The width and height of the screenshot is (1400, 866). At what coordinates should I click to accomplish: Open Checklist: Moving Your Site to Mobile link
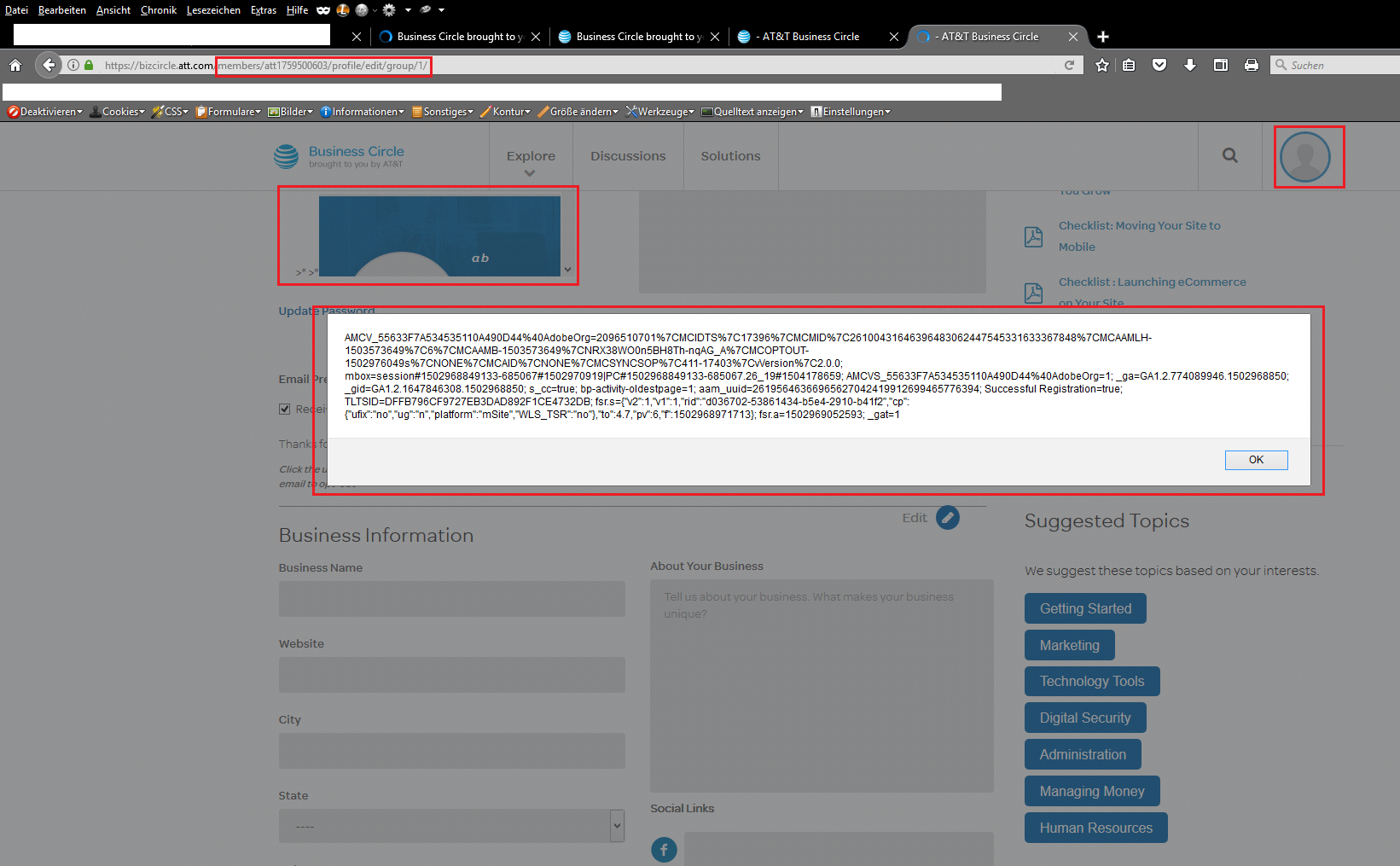point(1140,236)
